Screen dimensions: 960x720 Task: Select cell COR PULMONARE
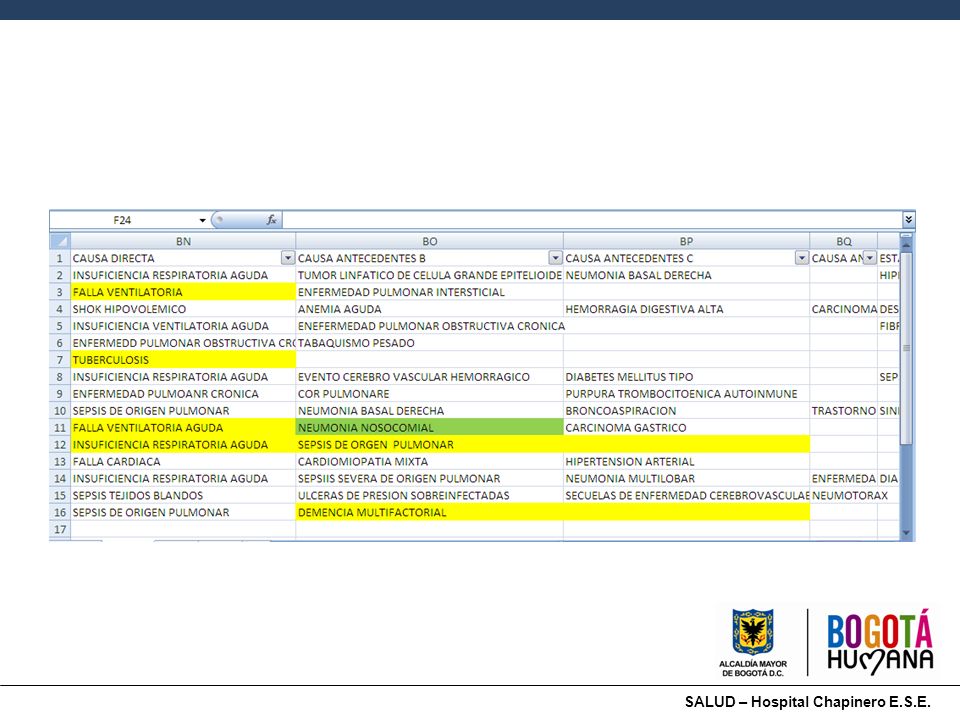(x=429, y=394)
